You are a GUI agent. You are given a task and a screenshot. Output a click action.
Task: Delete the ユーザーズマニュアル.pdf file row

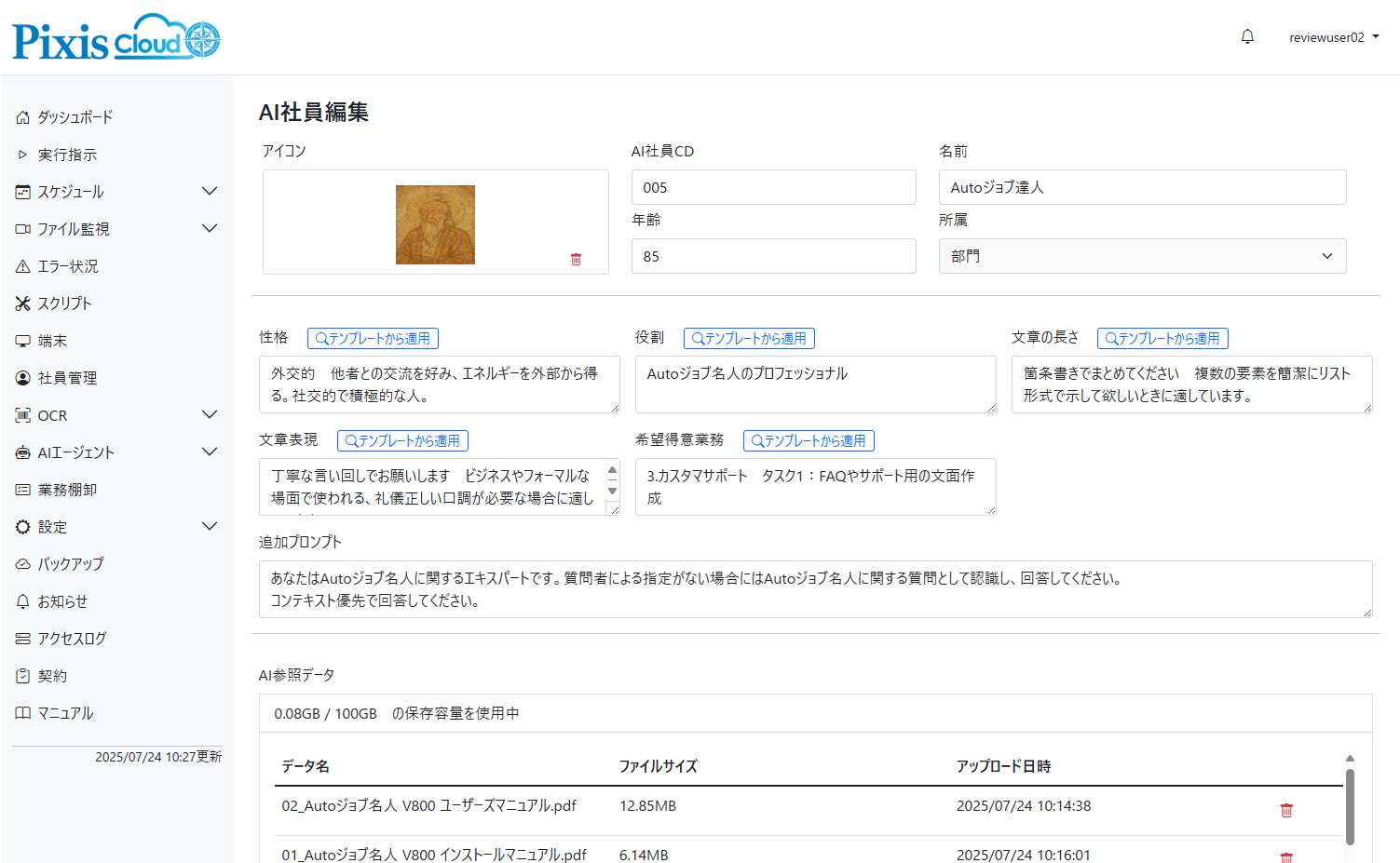pyautogui.click(x=1286, y=810)
